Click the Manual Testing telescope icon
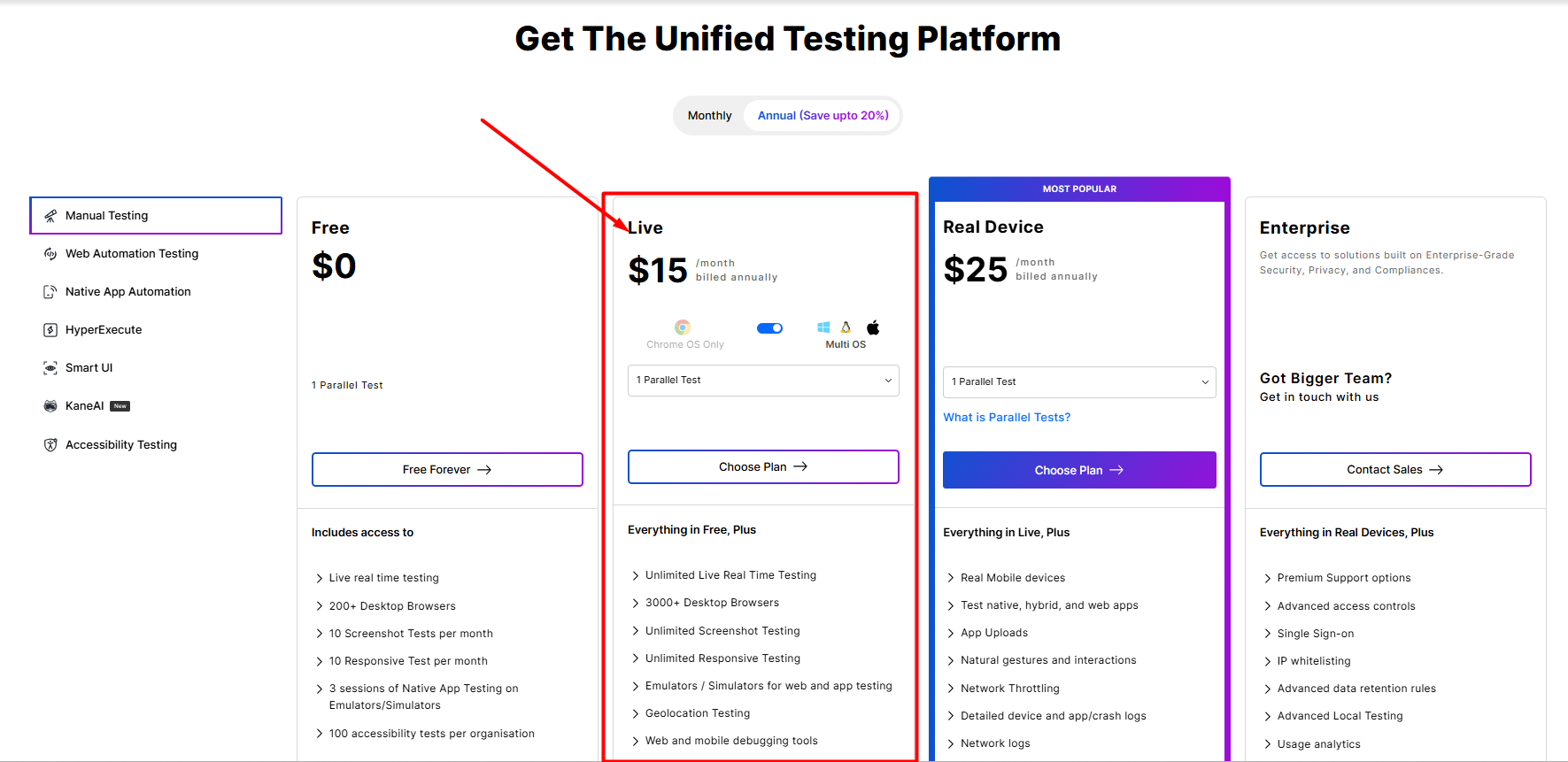Image resolution: width=1568 pixels, height=762 pixels. [x=50, y=216]
